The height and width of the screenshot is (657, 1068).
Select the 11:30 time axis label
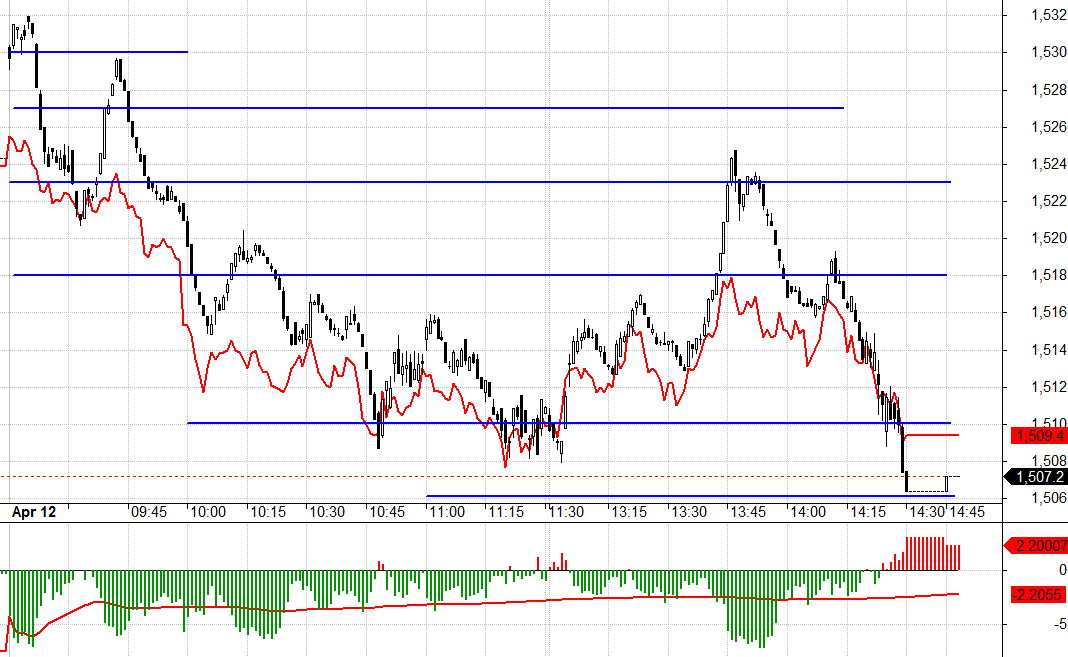pos(566,511)
